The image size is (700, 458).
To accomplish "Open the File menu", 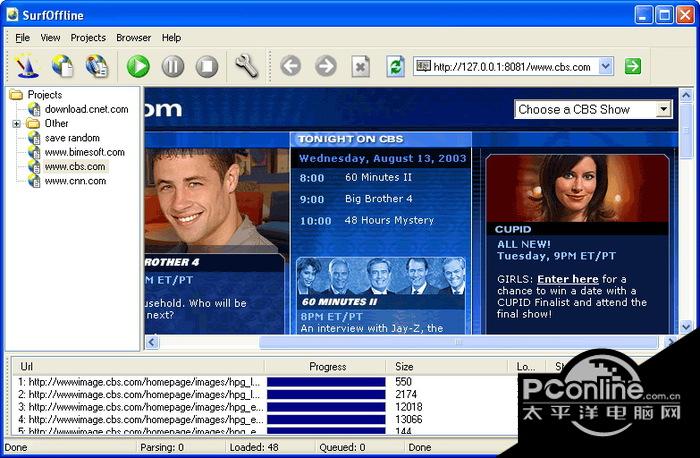I will click(22, 37).
